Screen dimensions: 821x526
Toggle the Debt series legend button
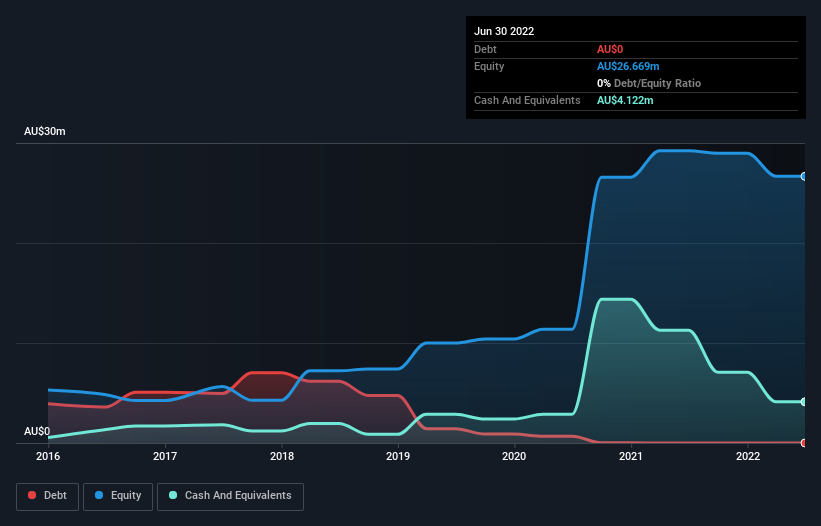point(47,496)
